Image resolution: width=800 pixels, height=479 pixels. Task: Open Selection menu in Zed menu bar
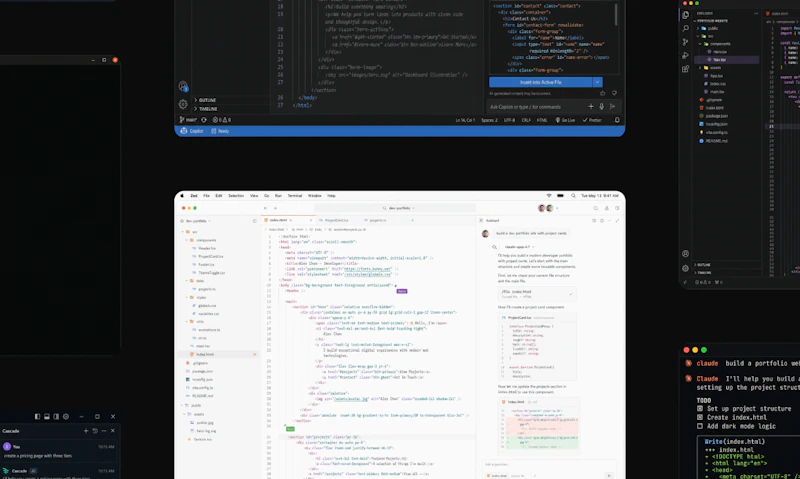click(236, 195)
